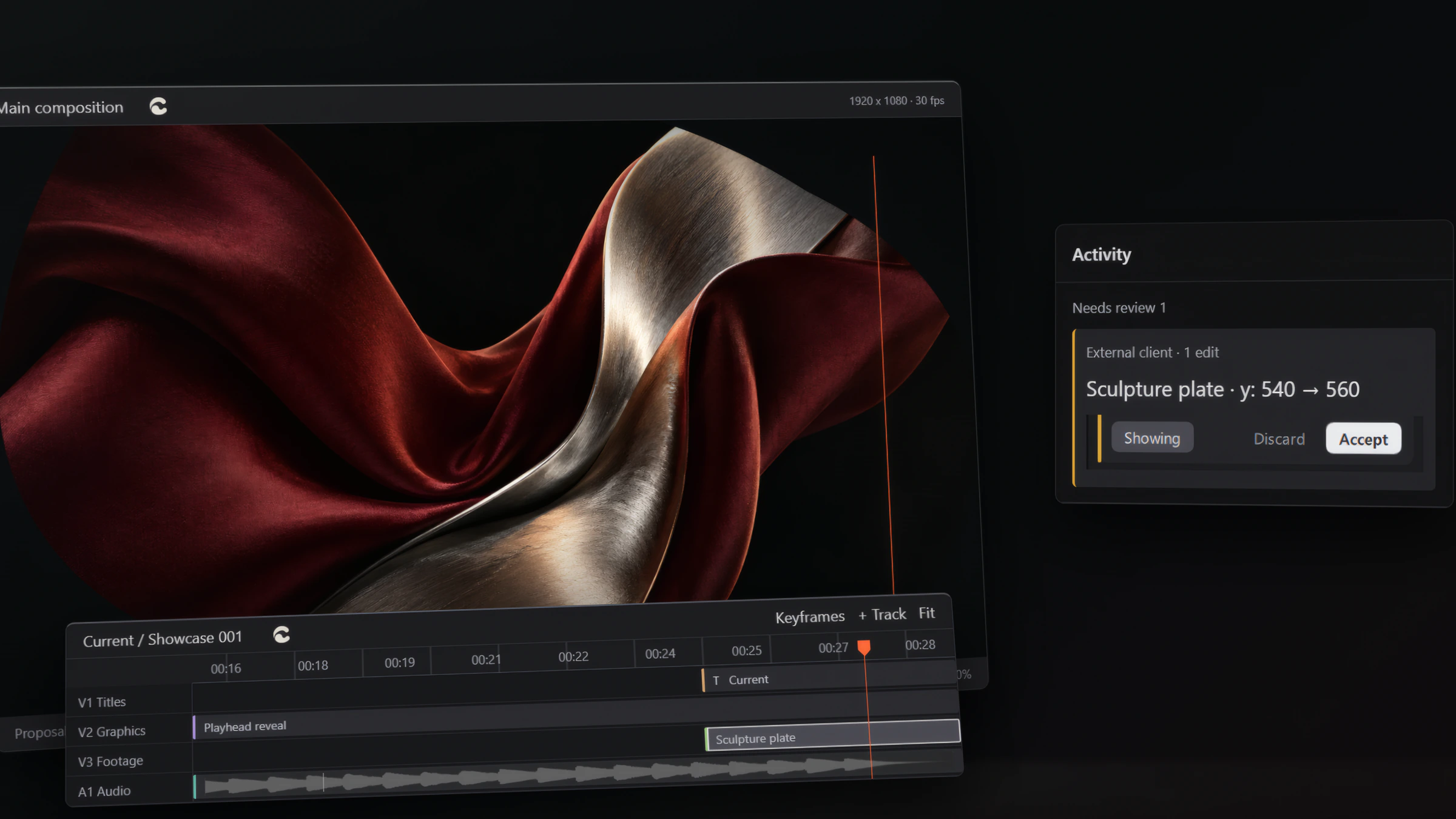Click the Needs review 1 heading

[1119, 308]
